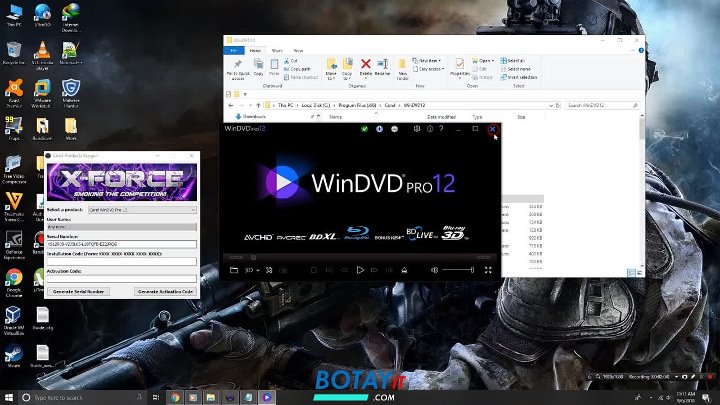Click the WinDVD playback seek bar
Screen dimensions: 720x405
pos(359,257)
